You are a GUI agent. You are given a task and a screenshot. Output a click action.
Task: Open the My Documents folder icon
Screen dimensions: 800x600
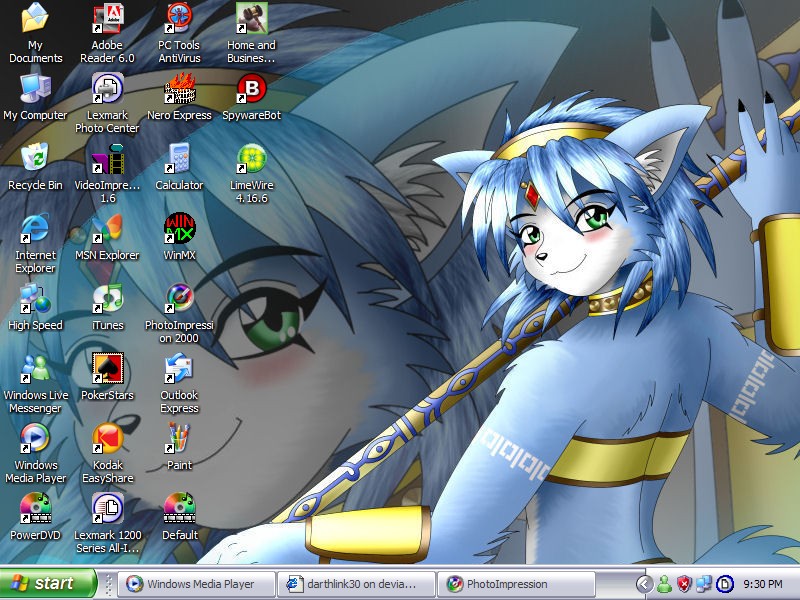point(35,18)
